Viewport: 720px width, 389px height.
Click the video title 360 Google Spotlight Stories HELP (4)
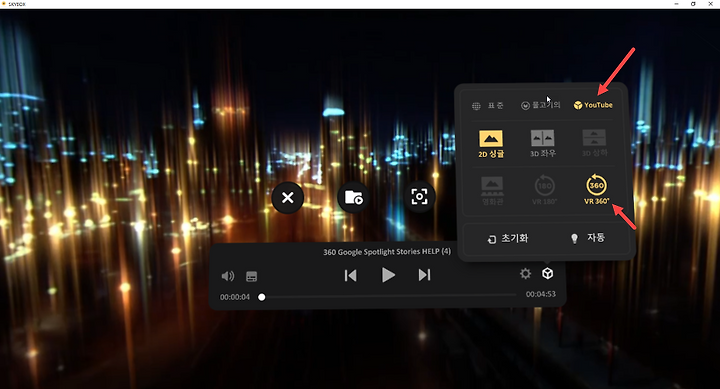pos(387,252)
